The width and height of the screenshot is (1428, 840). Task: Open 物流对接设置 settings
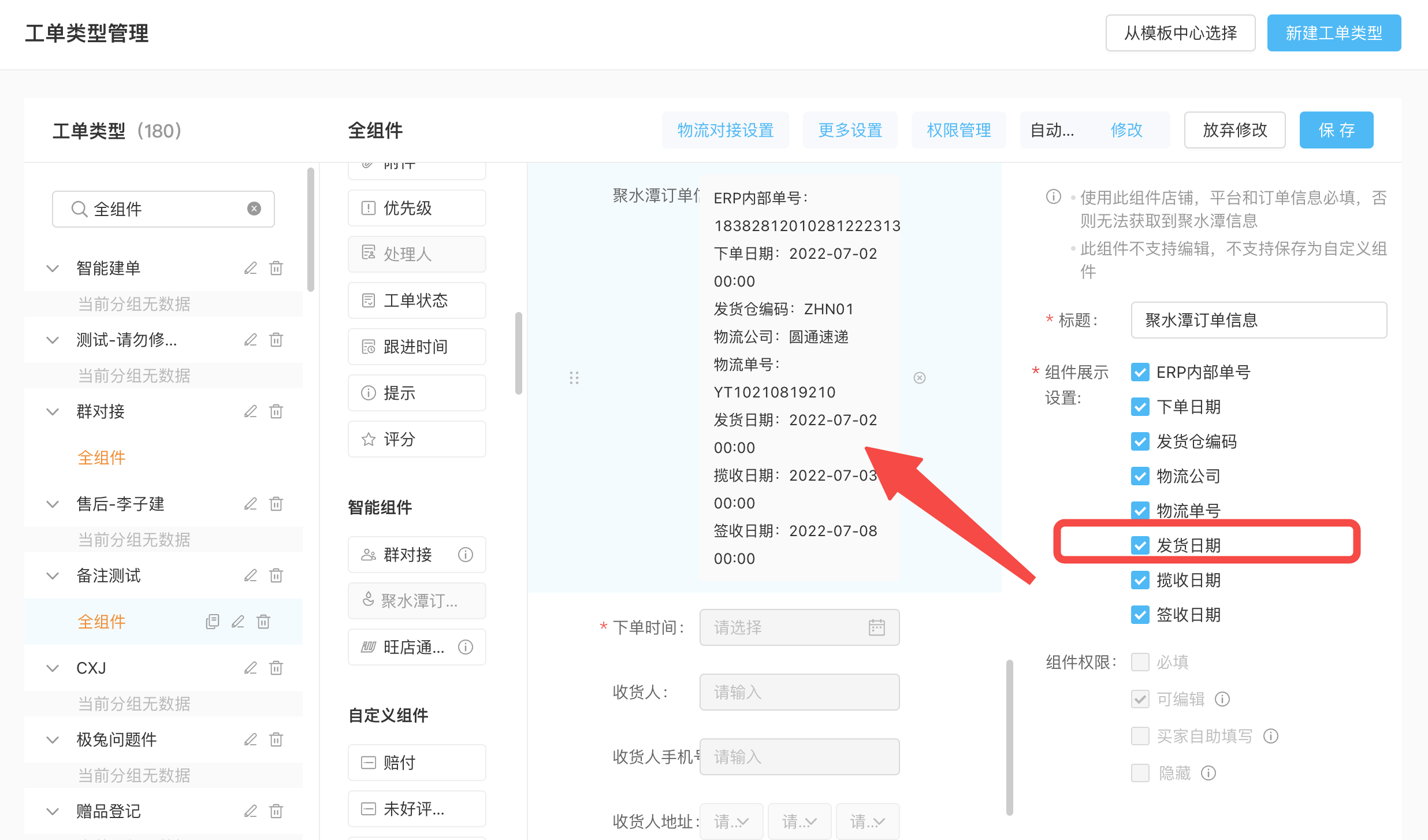[x=726, y=130]
